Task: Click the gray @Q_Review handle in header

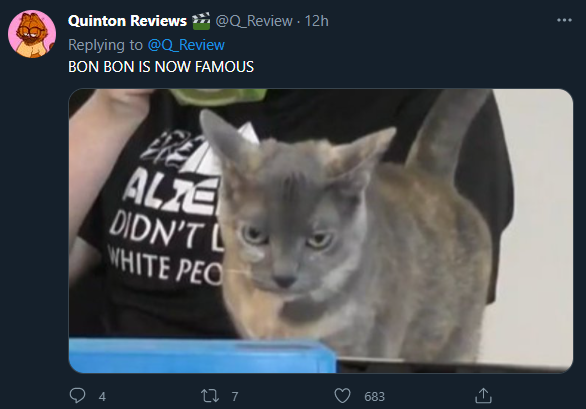Action: (x=254, y=21)
